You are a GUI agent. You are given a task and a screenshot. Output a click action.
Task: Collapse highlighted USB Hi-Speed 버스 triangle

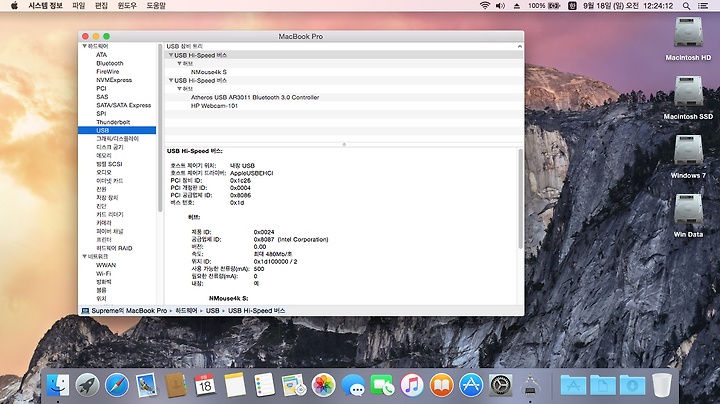coord(171,55)
